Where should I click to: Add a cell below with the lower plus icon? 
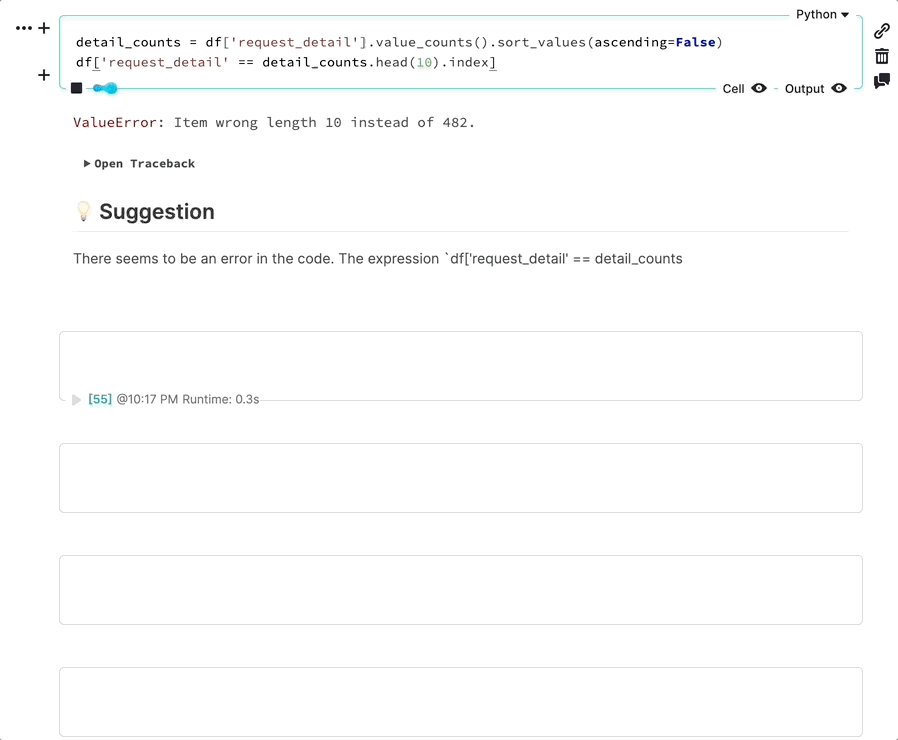44,75
